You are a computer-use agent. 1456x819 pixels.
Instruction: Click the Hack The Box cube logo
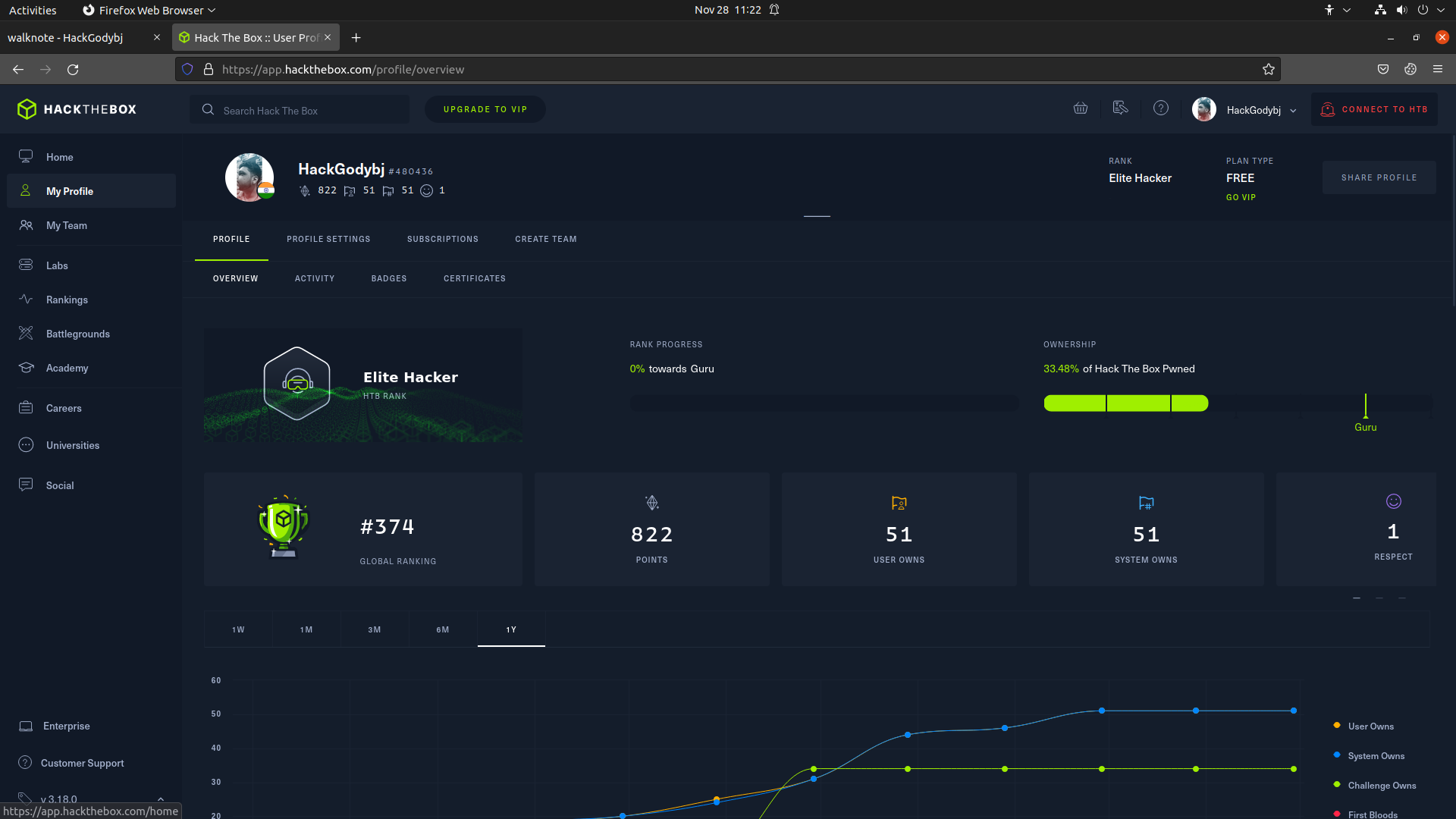[27, 109]
